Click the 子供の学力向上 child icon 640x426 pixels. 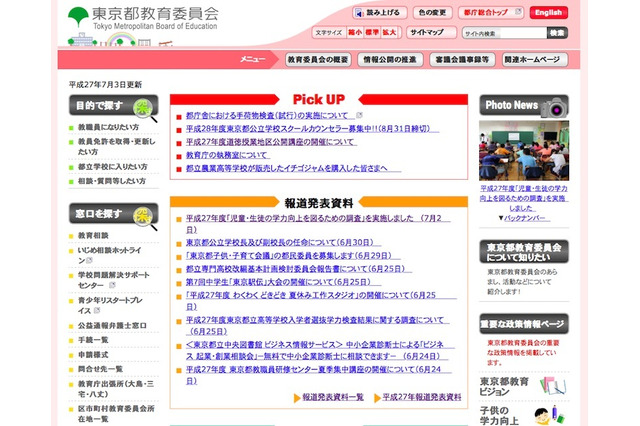click(549, 415)
